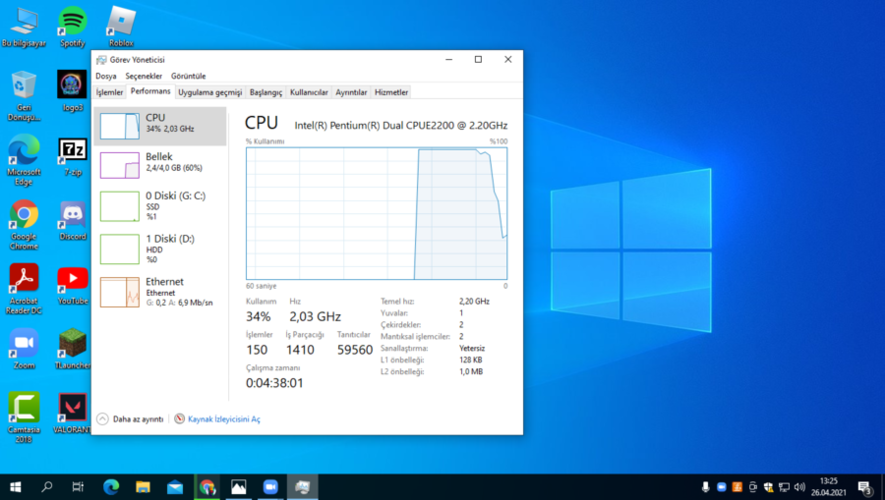Open Task View on the taskbar

(78, 486)
